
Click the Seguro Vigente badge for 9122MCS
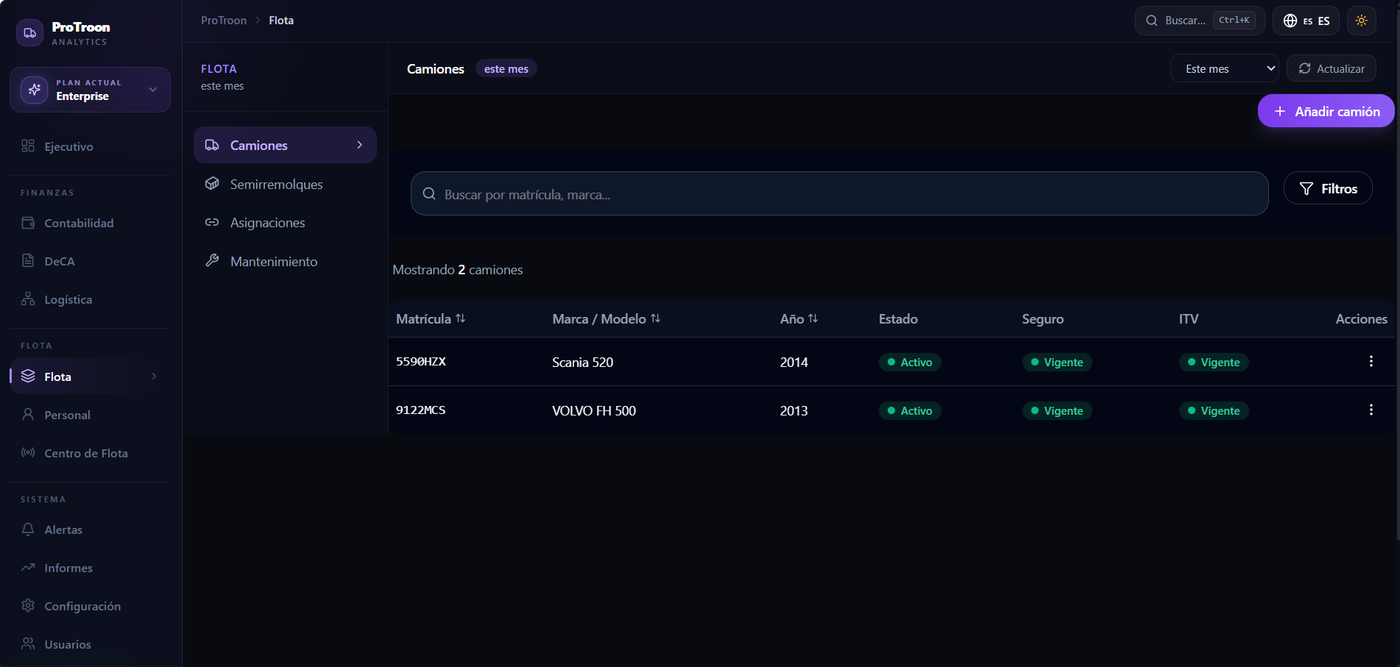1057,411
